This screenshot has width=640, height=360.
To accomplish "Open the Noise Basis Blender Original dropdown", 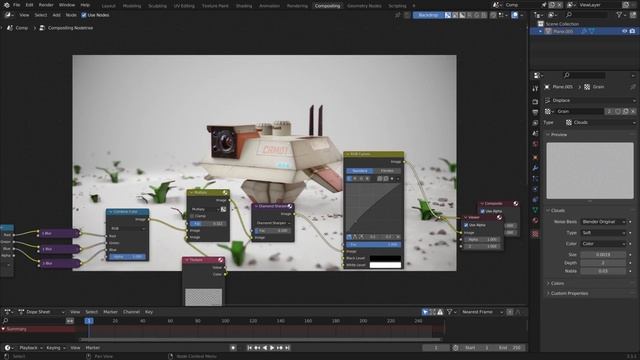I will tap(603, 222).
